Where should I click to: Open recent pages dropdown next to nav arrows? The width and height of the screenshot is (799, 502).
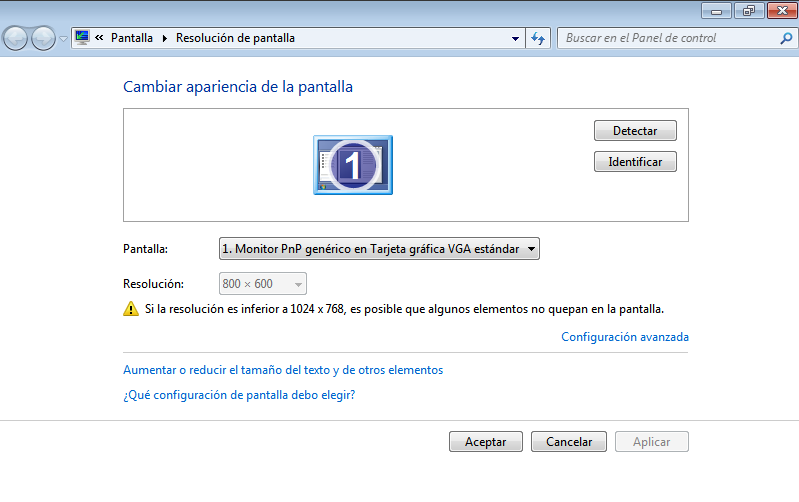point(63,39)
